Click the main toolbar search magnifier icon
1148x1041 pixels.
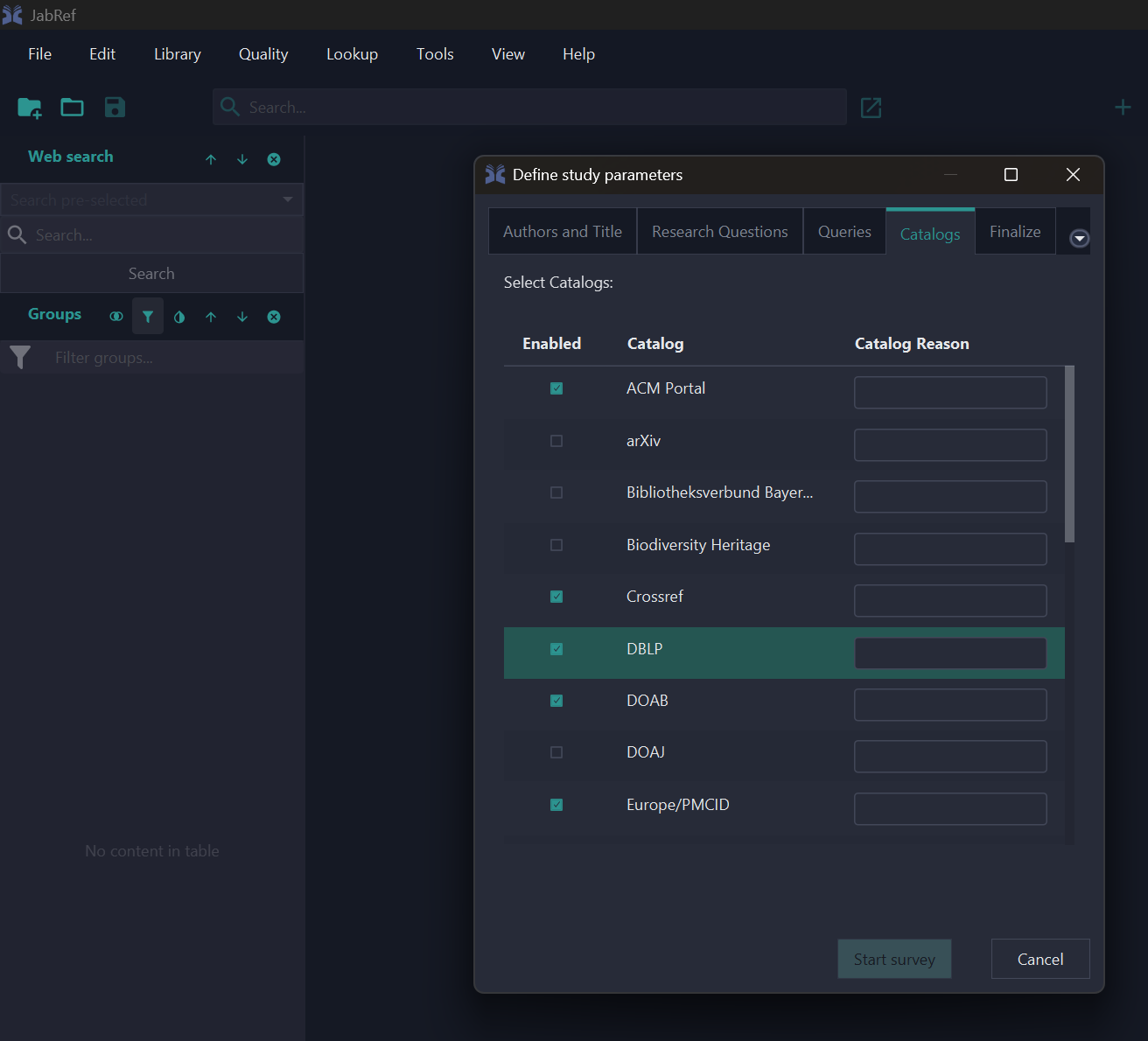230,107
